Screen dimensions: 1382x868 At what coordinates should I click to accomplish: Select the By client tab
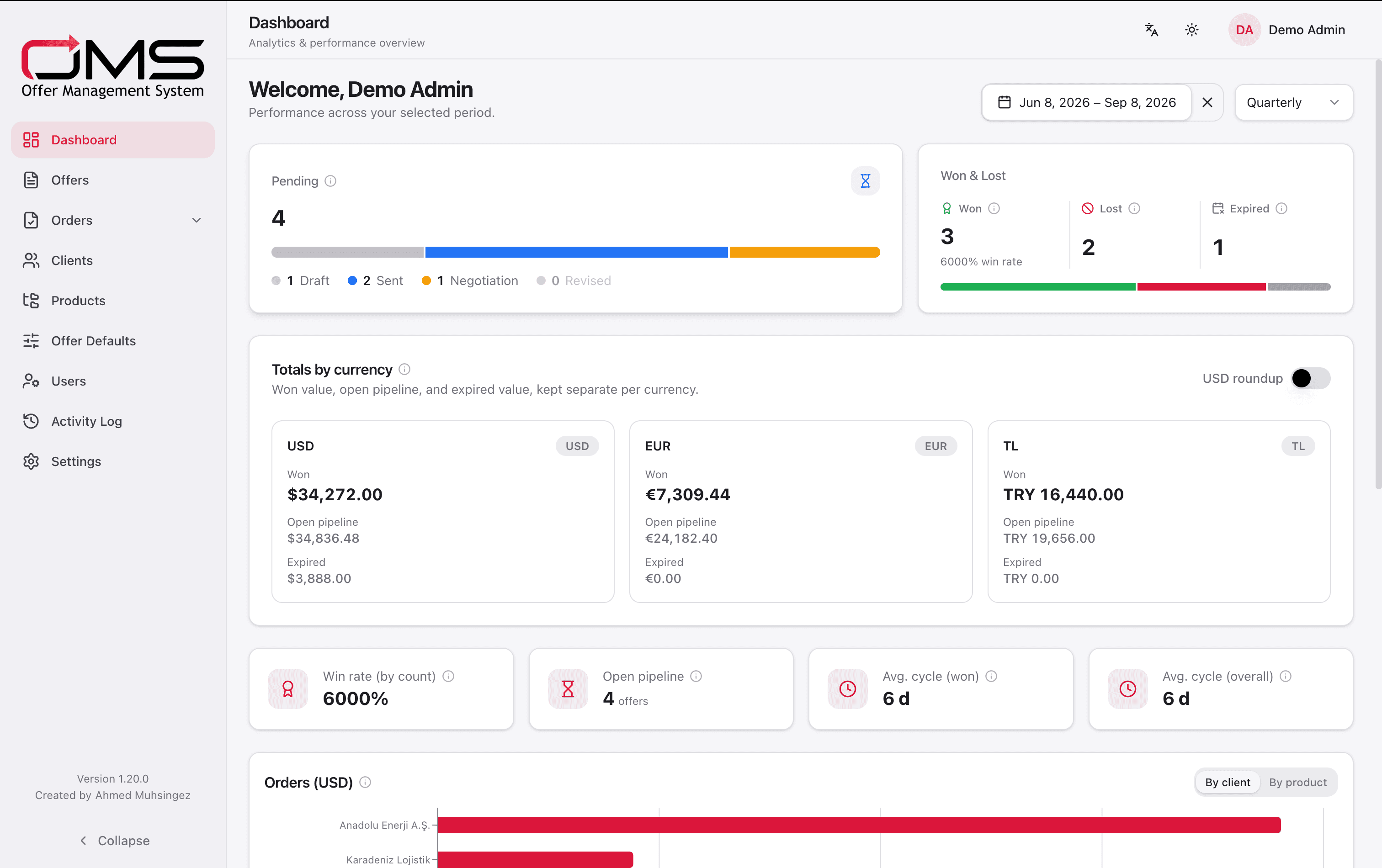[x=1228, y=782]
